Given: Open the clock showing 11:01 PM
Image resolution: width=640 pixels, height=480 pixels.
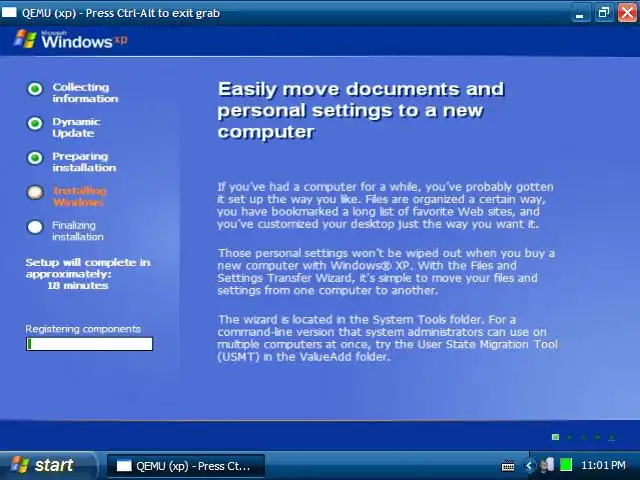Looking at the screenshot, I should [603, 465].
